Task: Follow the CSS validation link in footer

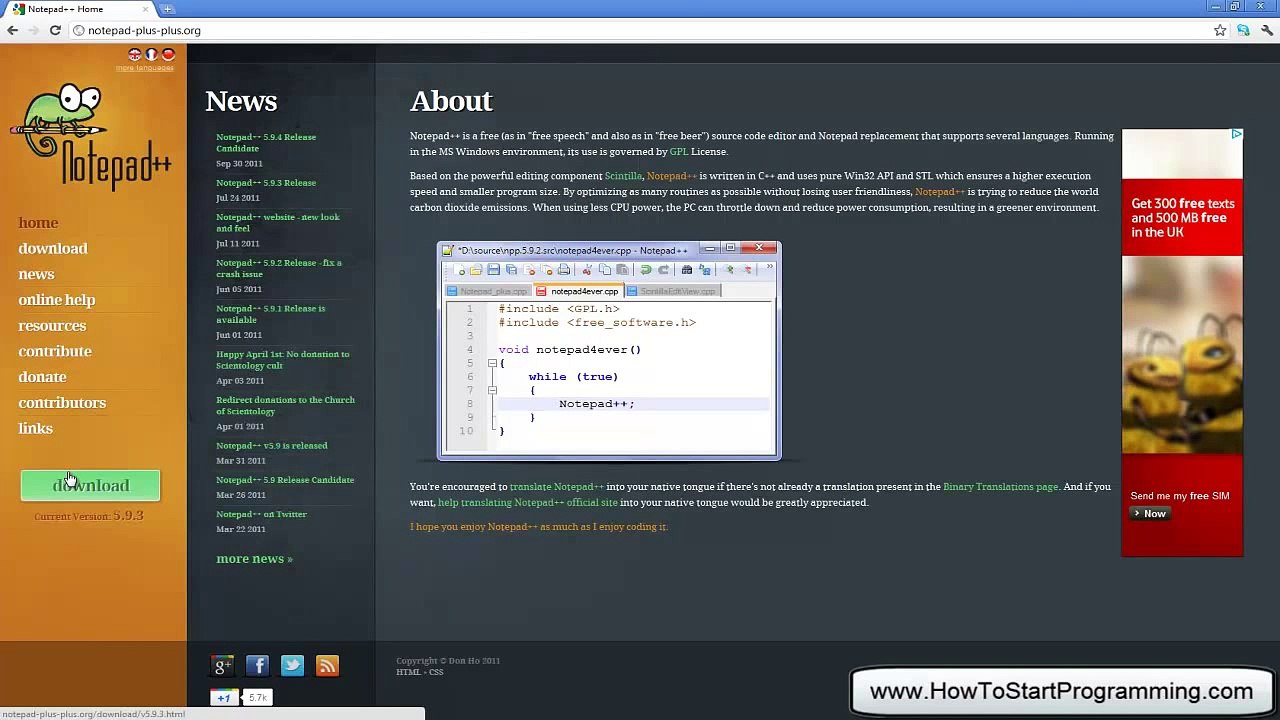Action: (436, 672)
